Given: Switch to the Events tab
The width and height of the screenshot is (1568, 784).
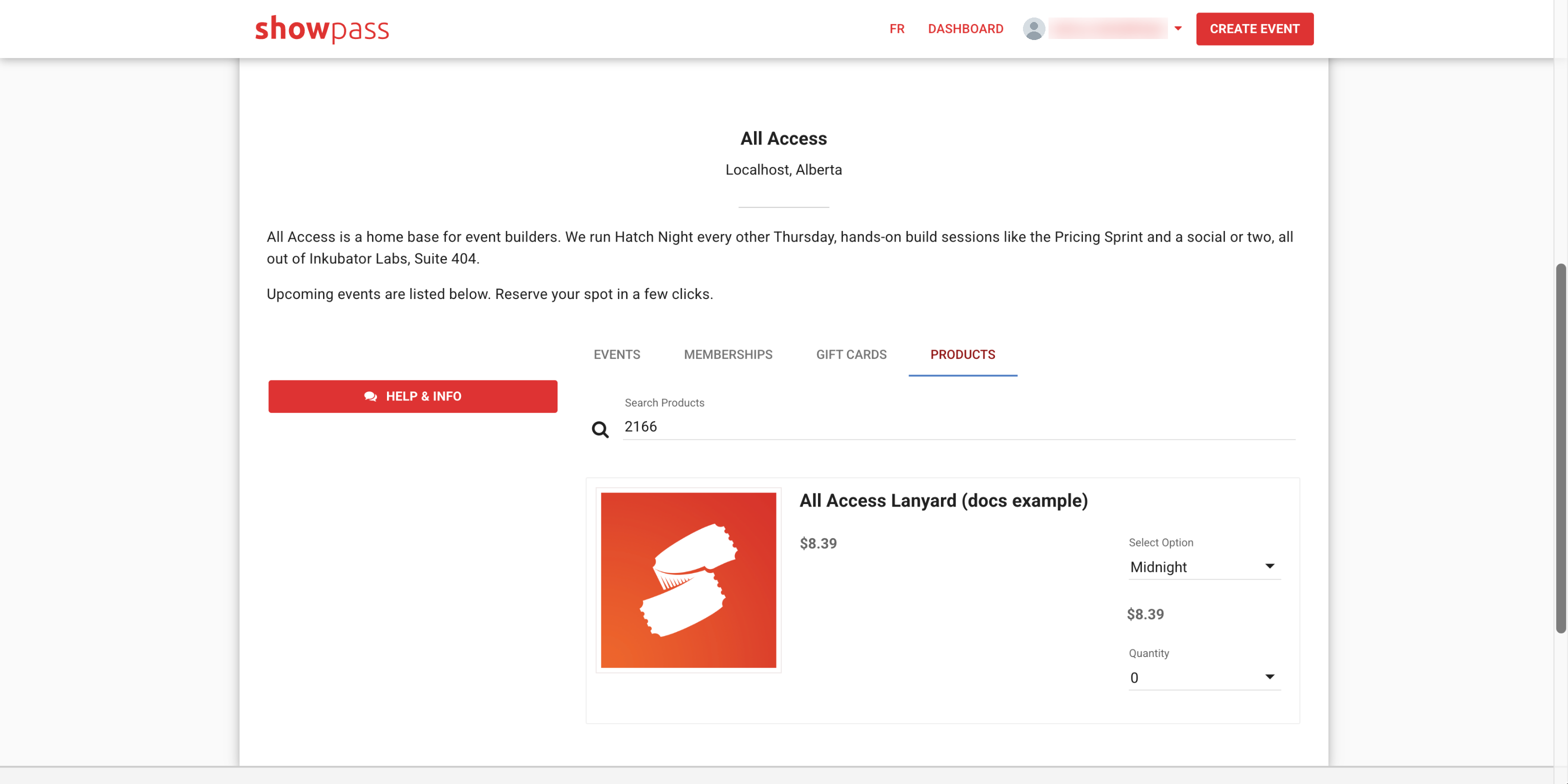Looking at the screenshot, I should tap(616, 354).
